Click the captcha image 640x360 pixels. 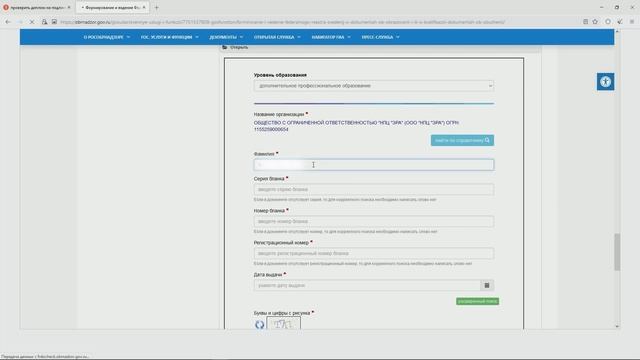coord(284,324)
